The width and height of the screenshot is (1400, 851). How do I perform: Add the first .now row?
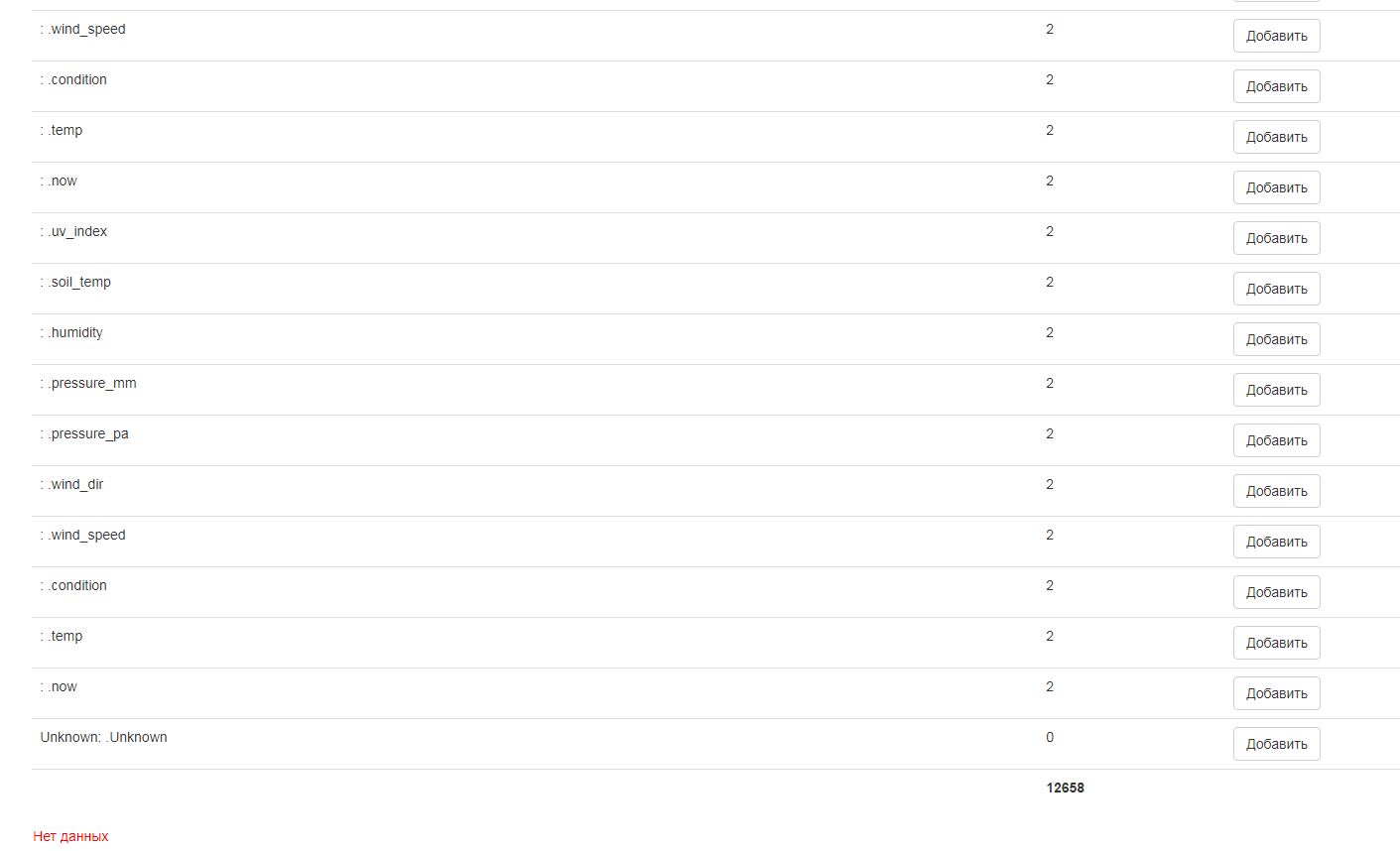pos(1276,187)
